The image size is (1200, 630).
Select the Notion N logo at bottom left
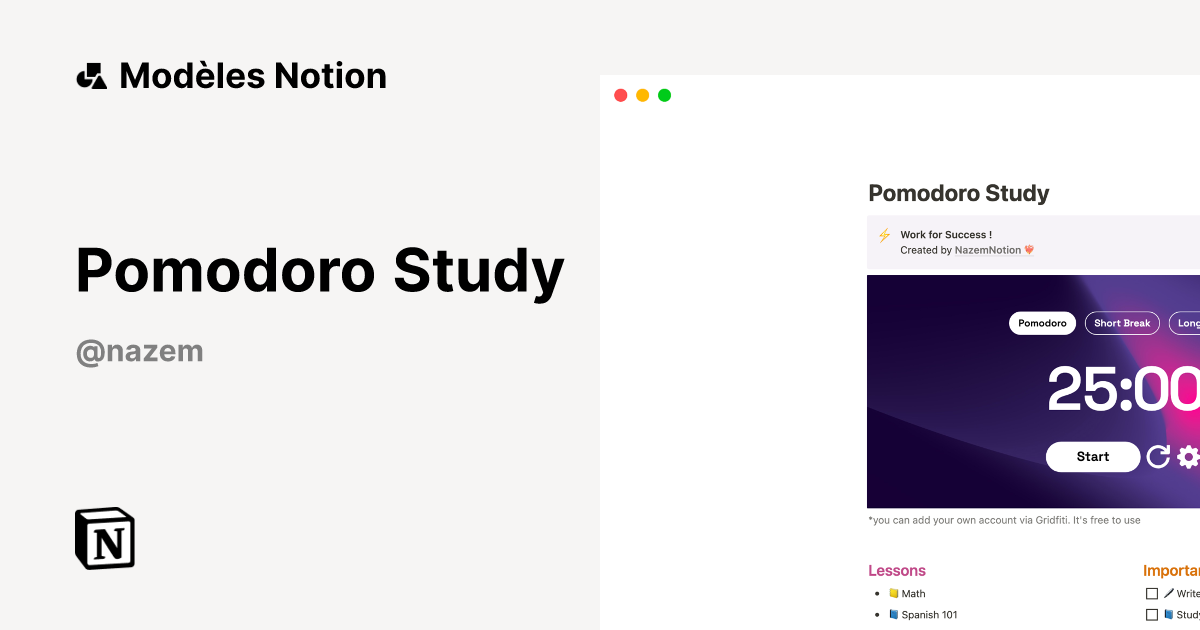pos(104,538)
